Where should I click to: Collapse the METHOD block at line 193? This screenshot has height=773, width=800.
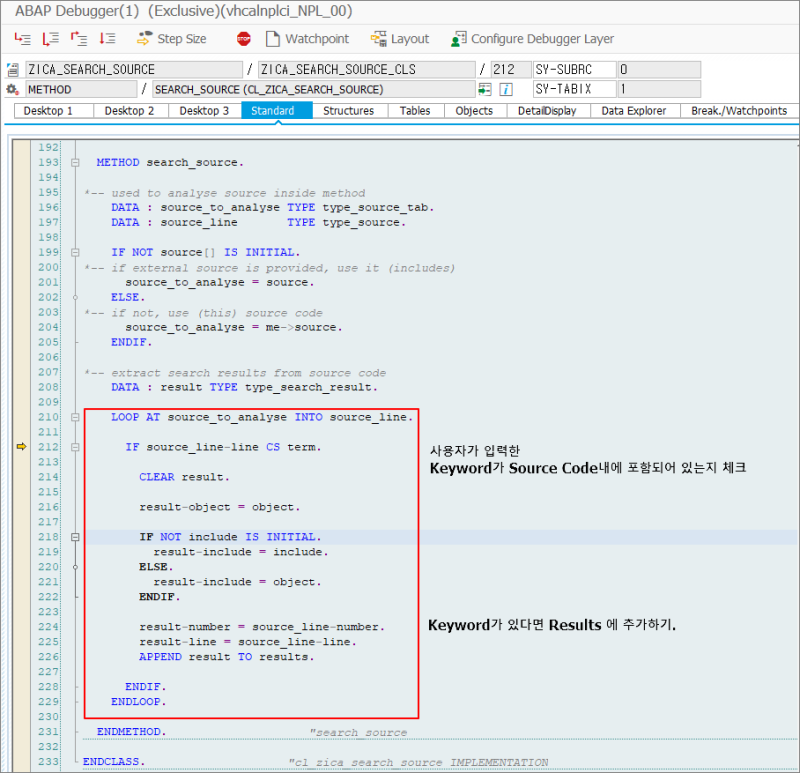point(75,162)
